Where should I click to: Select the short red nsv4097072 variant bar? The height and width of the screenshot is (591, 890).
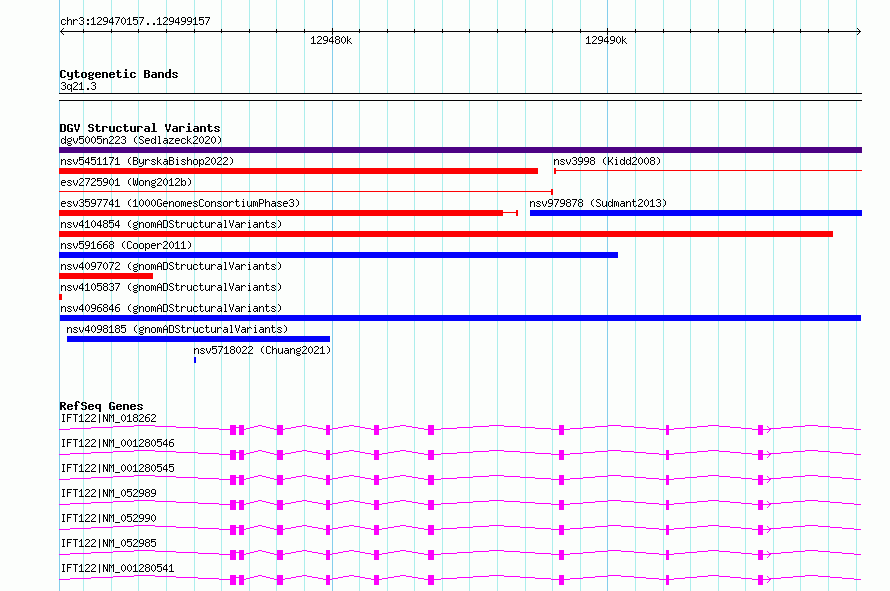106,276
